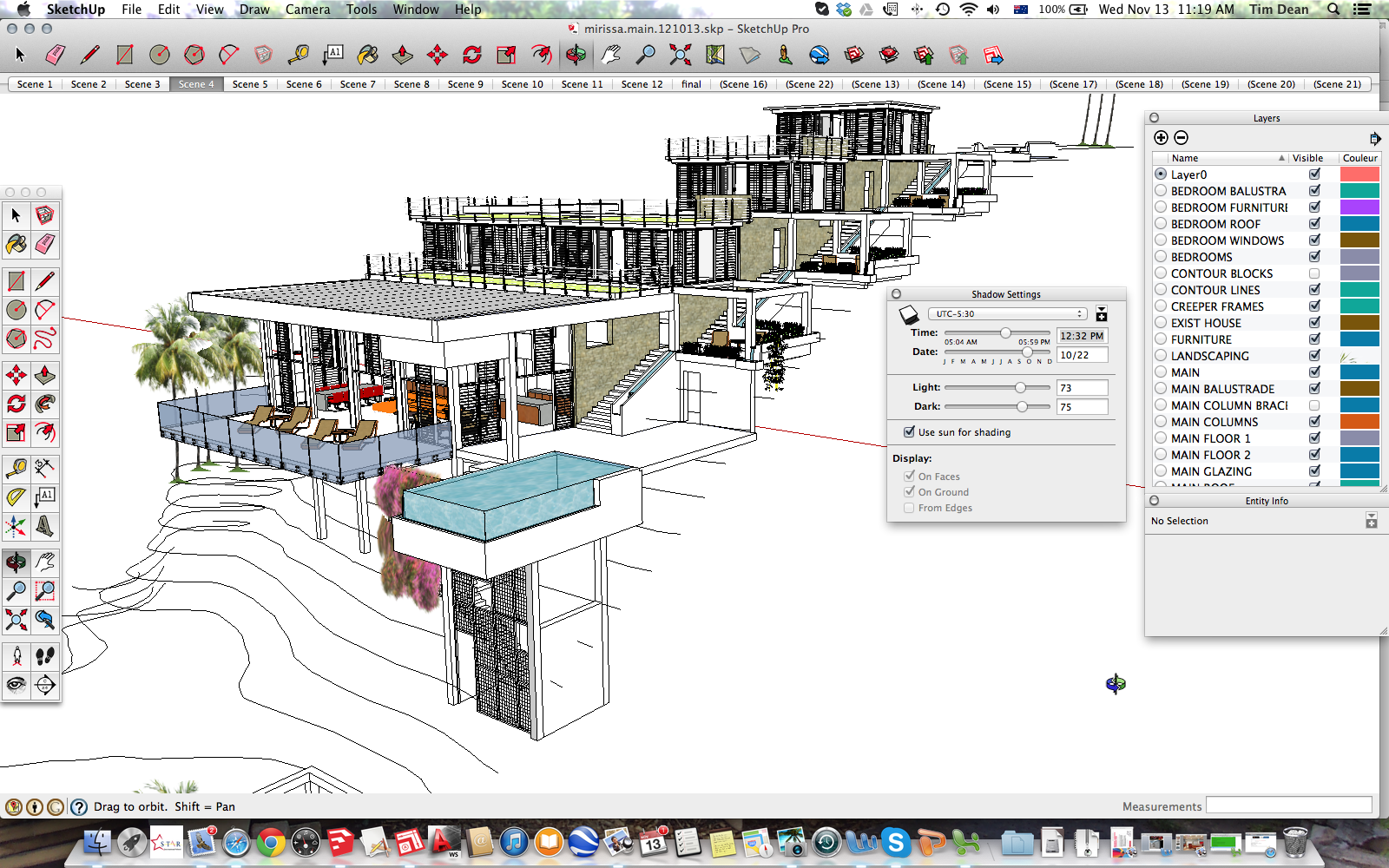The height and width of the screenshot is (868, 1389).
Task: Open the Layers panel details arrow menu
Action: [x=1374, y=138]
